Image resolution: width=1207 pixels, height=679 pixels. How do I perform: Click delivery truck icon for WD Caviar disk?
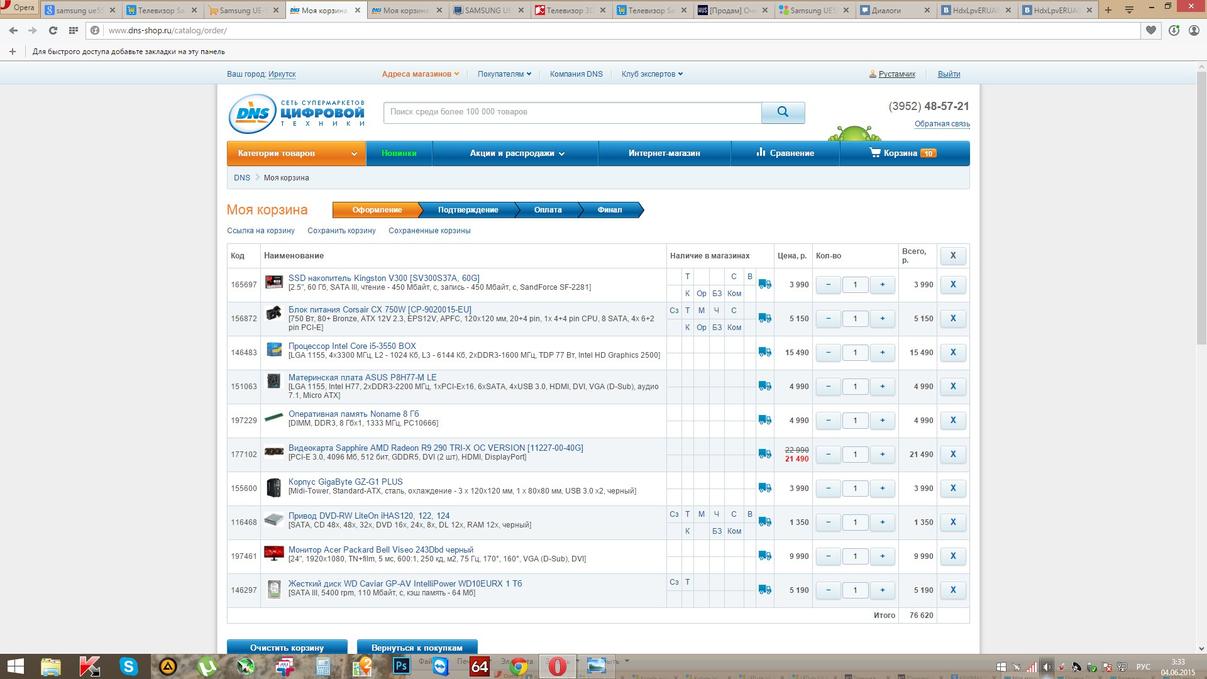[x=765, y=590]
